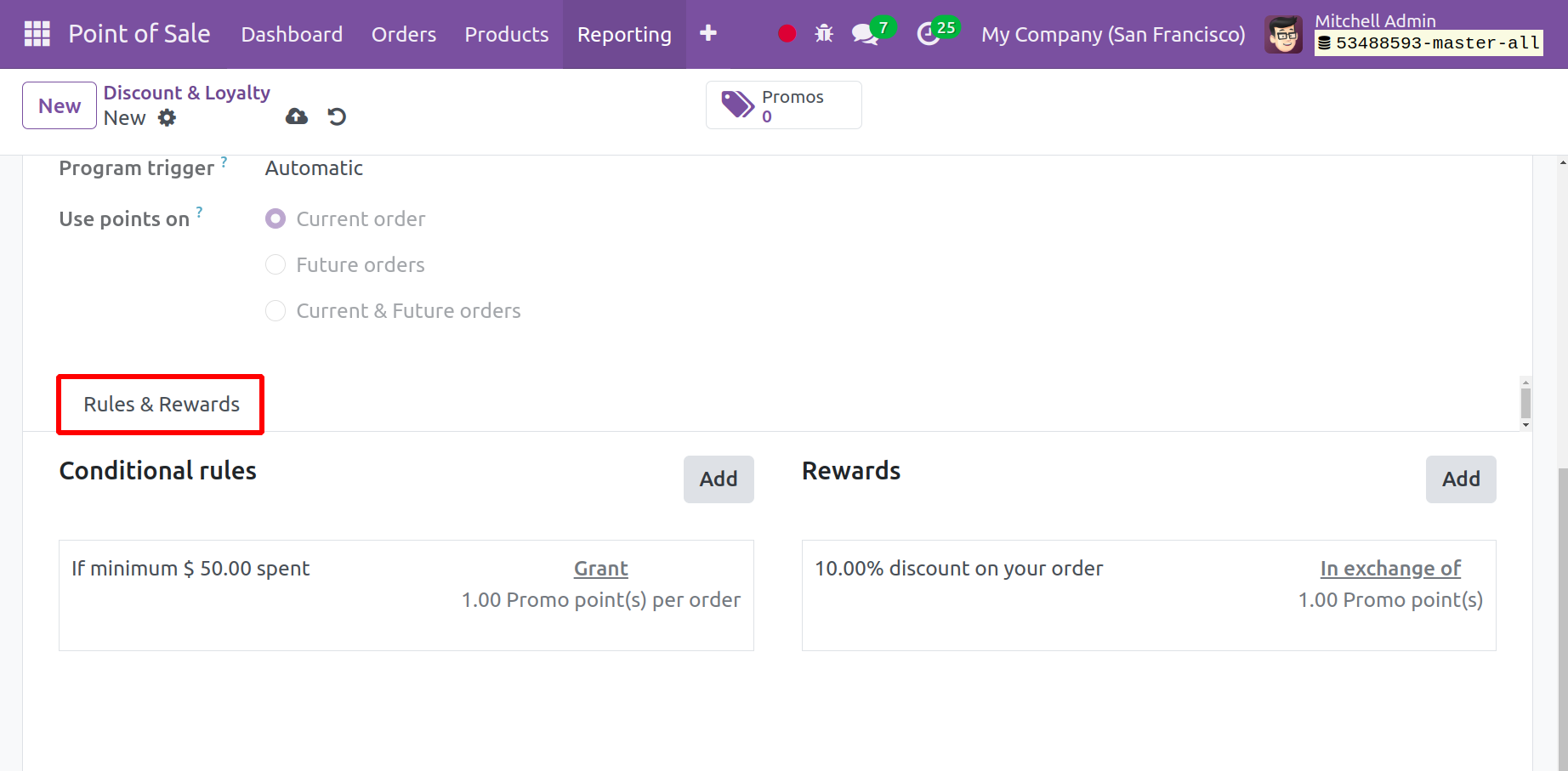
Task: Save the record with cloud upload icon
Action: point(296,116)
